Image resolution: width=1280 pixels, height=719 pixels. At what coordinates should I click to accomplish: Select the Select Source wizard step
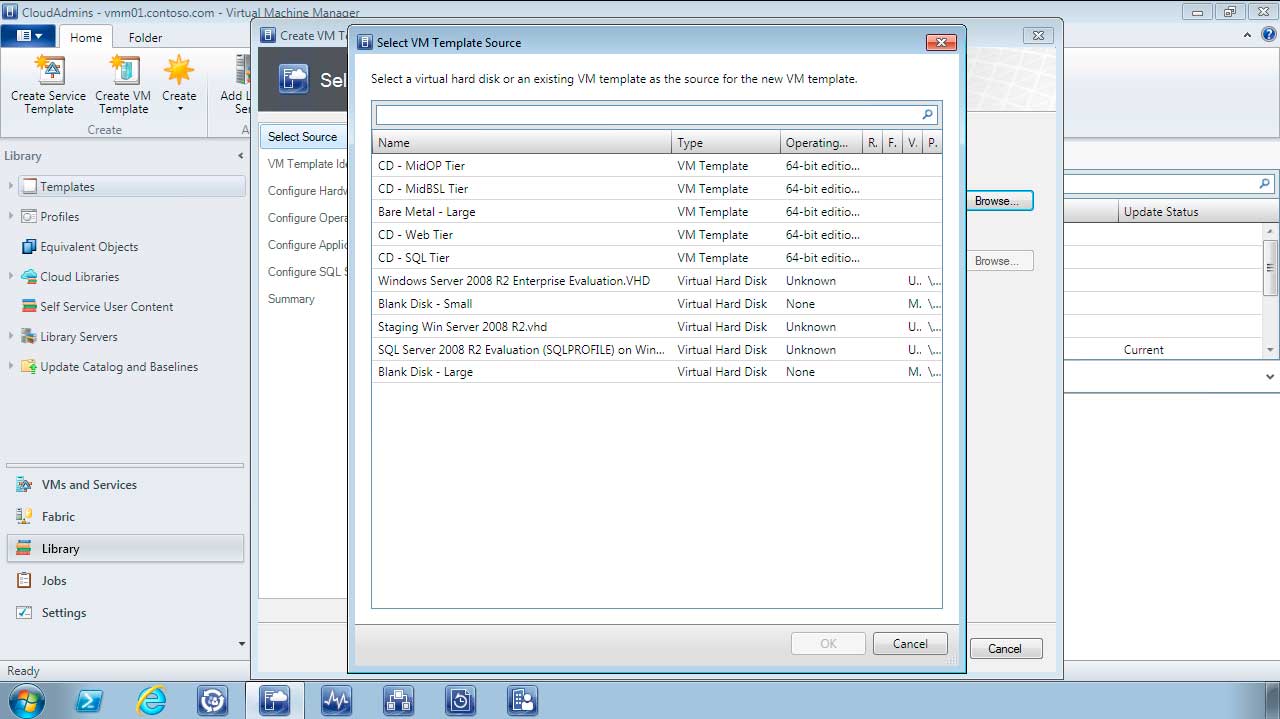click(302, 137)
